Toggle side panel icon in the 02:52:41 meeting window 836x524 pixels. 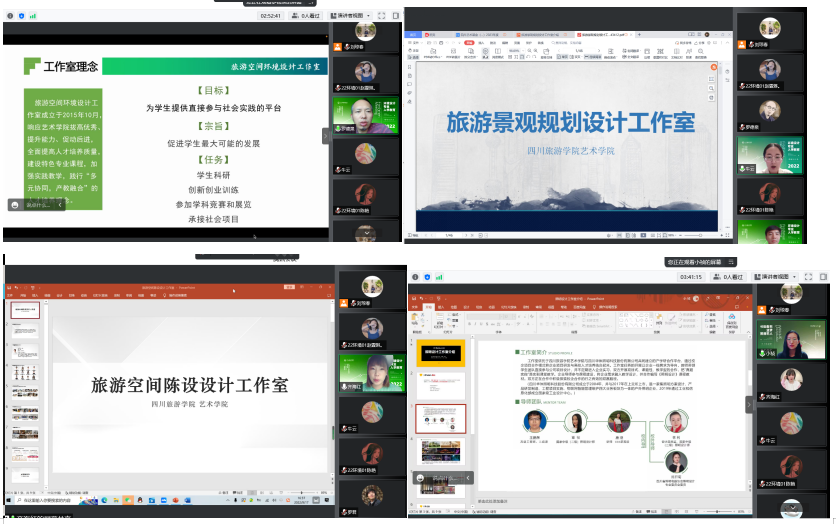[396, 16]
